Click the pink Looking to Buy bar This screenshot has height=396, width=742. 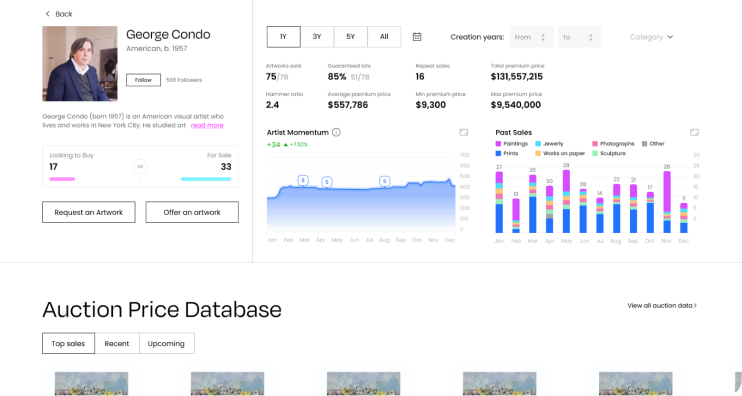click(x=62, y=179)
